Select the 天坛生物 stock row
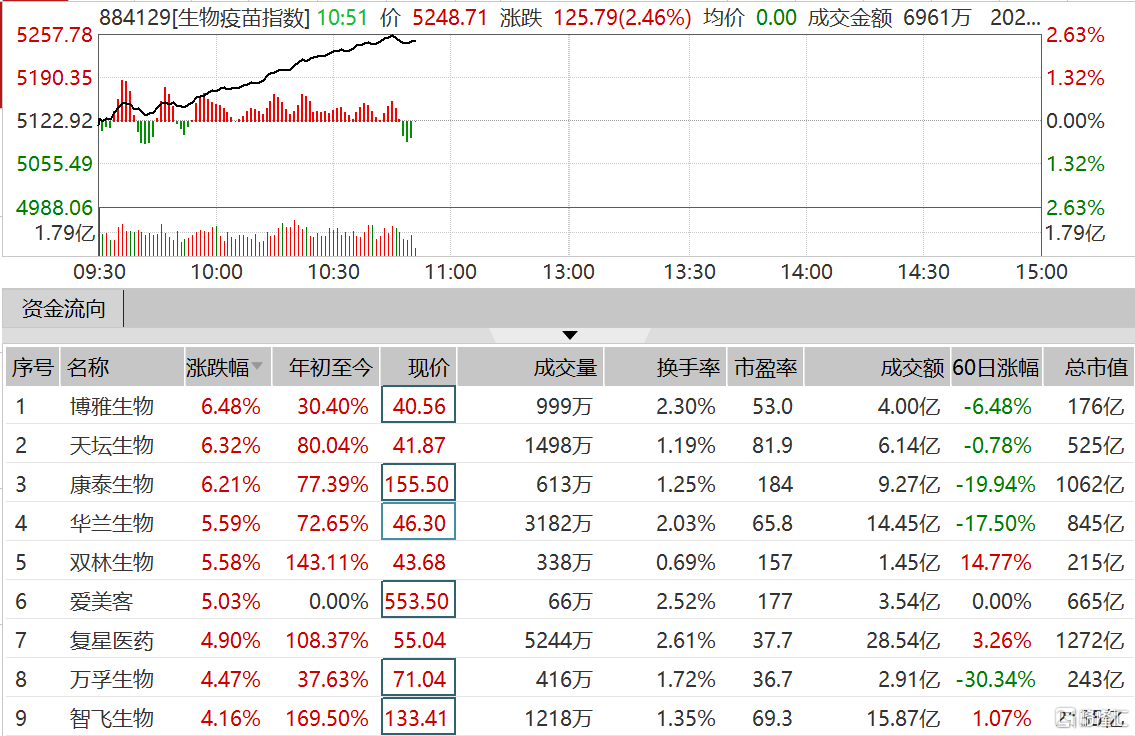Screen dimensions: 1135x736 coord(570,445)
